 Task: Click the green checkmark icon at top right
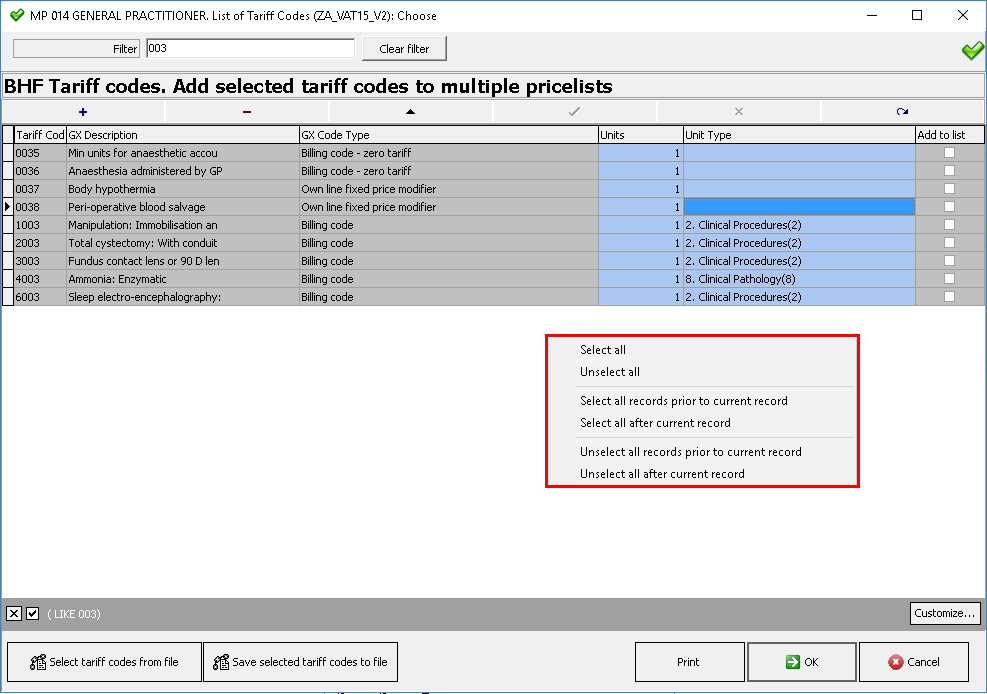pyautogui.click(x=971, y=50)
